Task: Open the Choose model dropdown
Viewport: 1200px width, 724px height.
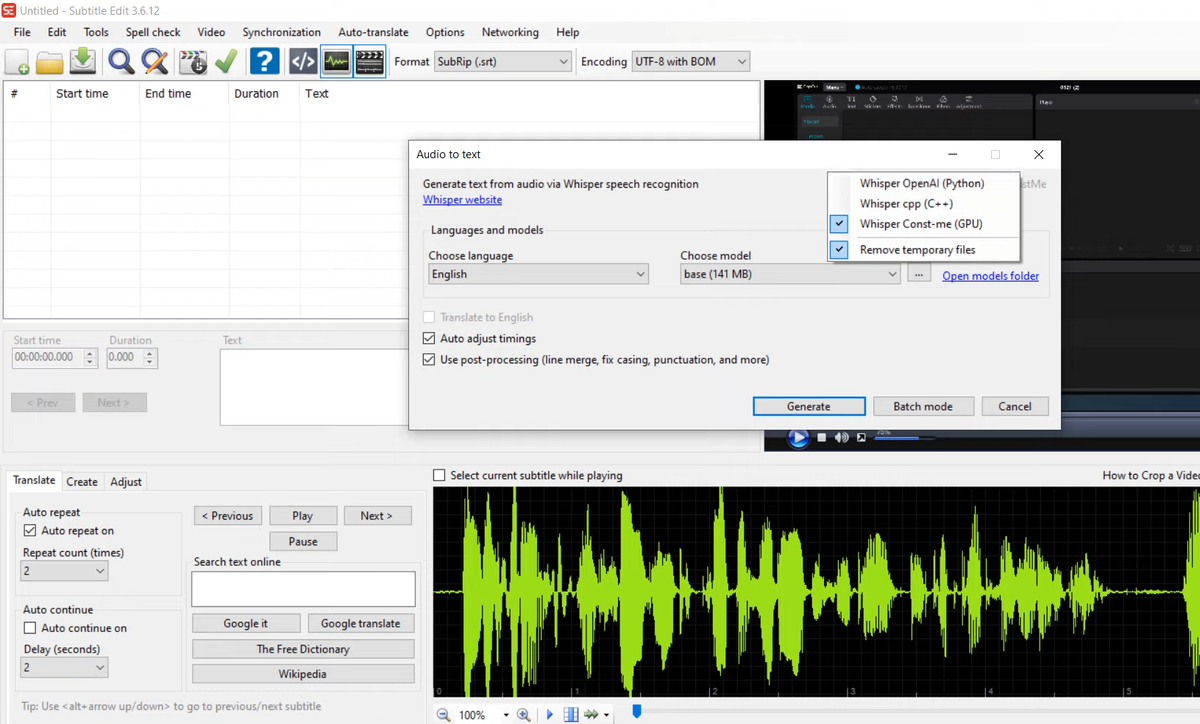Action: [x=790, y=274]
